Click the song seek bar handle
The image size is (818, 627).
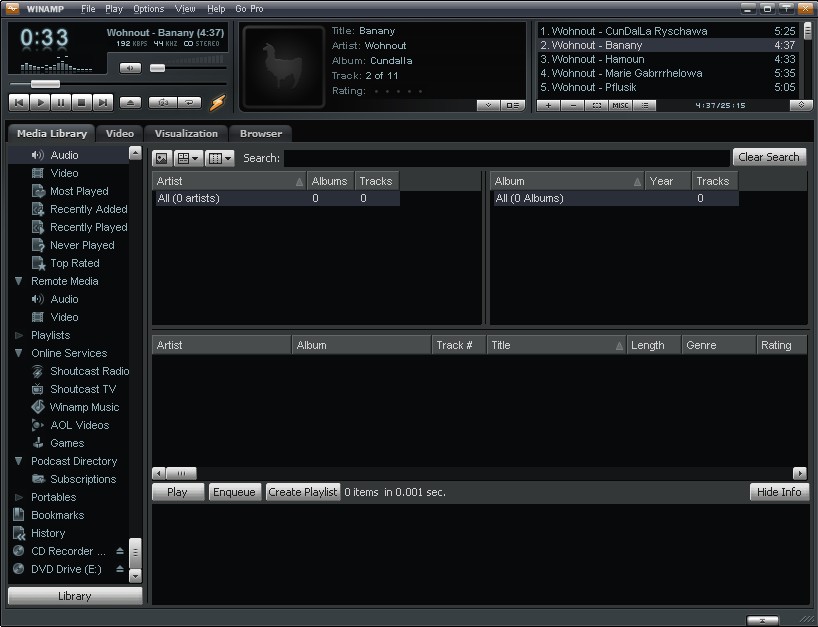45,84
